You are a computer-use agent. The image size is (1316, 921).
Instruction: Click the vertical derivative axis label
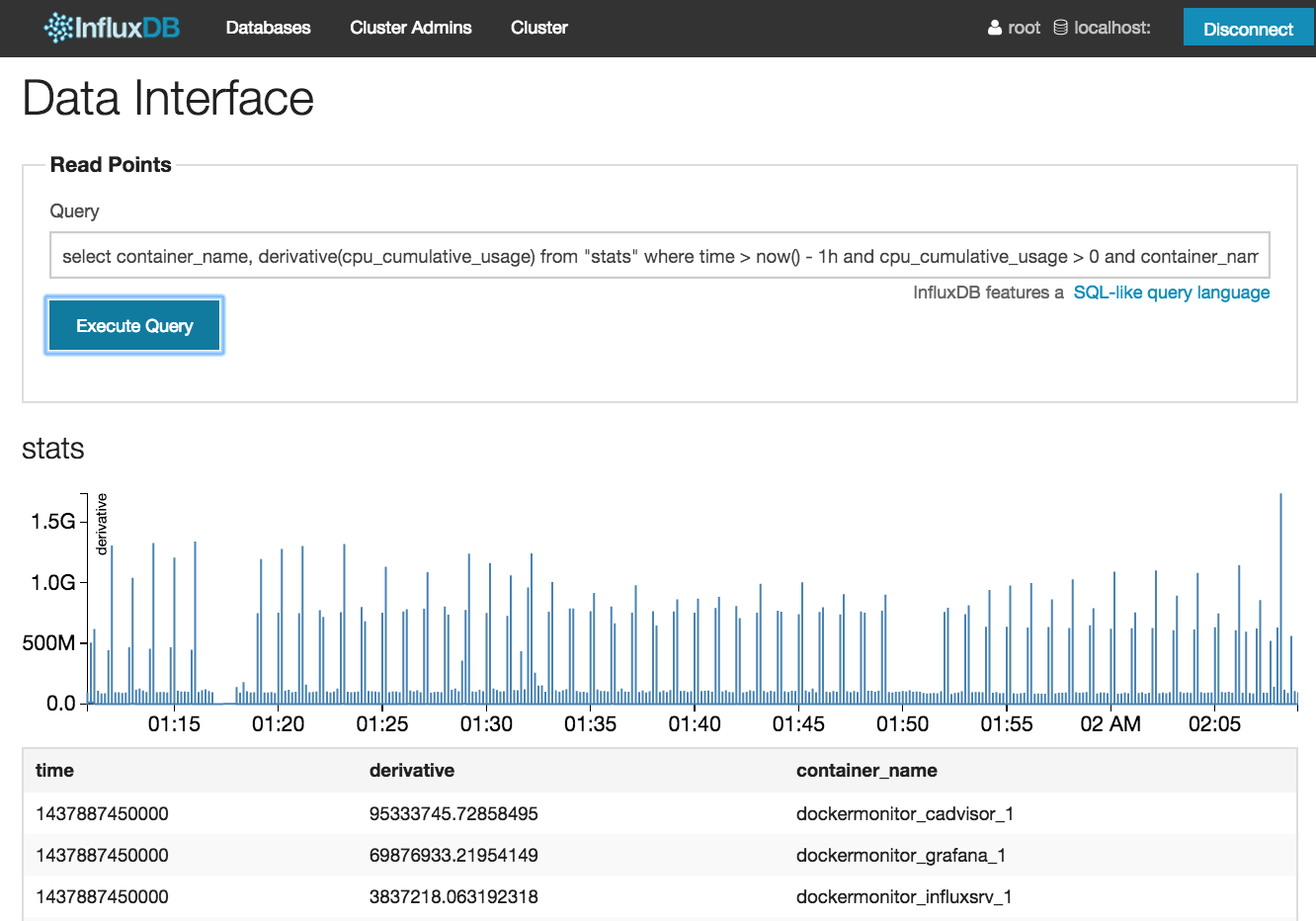pos(101,524)
